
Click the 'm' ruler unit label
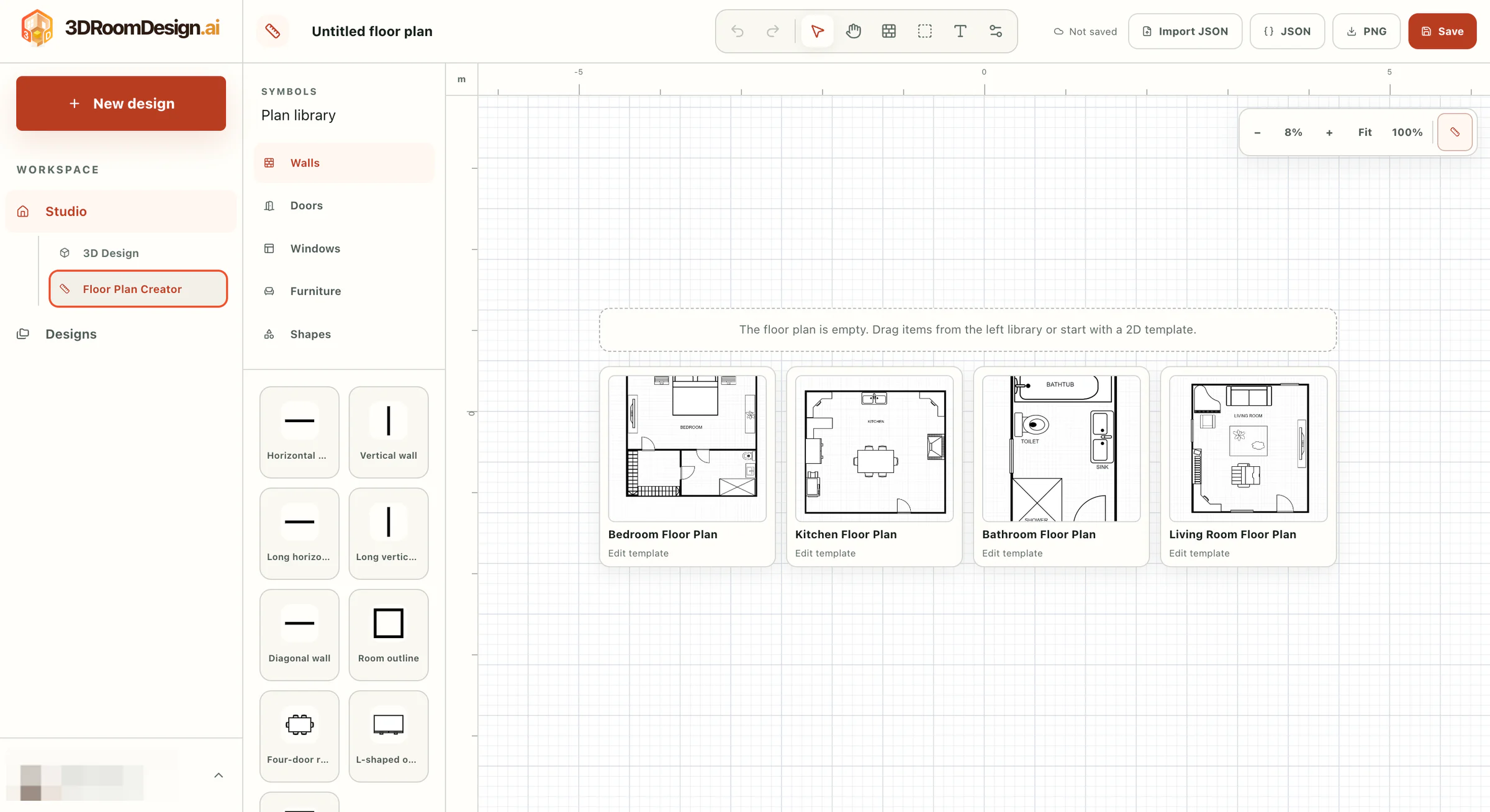461,79
